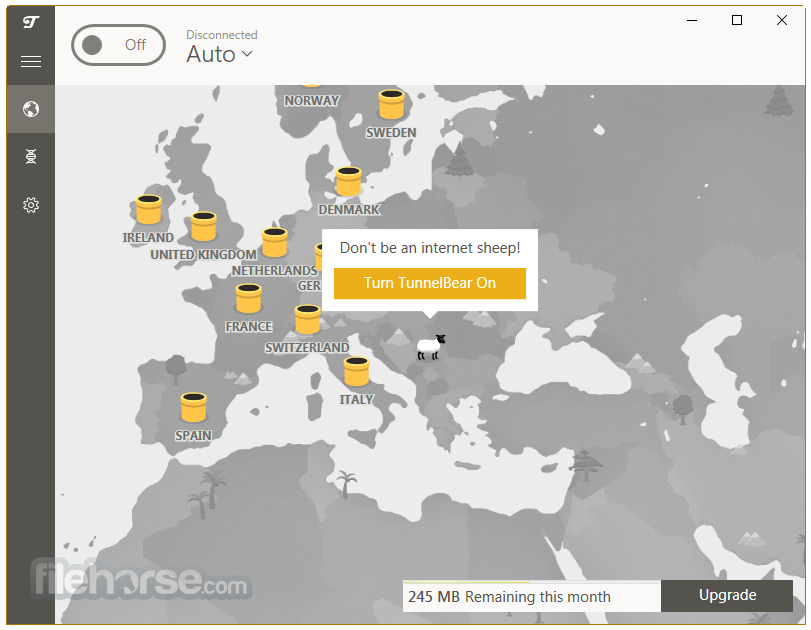Image resolution: width=811 pixels, height=630 pixels.
Task: Select the Ireland tunnel on the map
Action: click(148, 209)
